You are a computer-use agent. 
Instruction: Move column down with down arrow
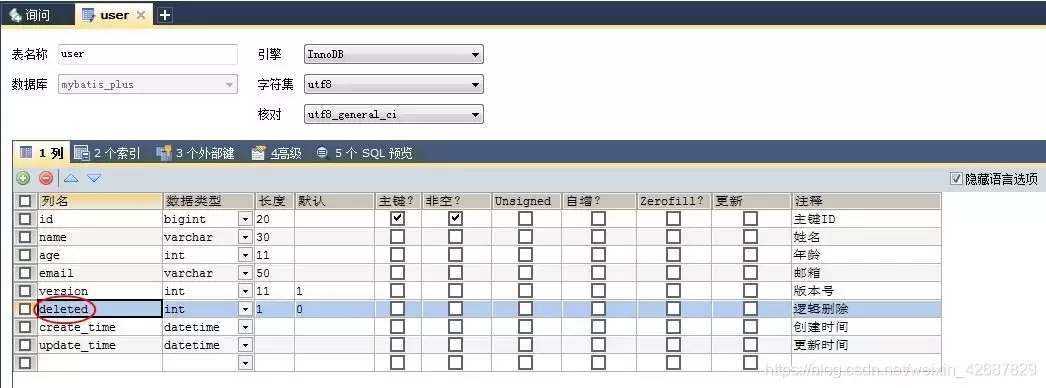93,178
